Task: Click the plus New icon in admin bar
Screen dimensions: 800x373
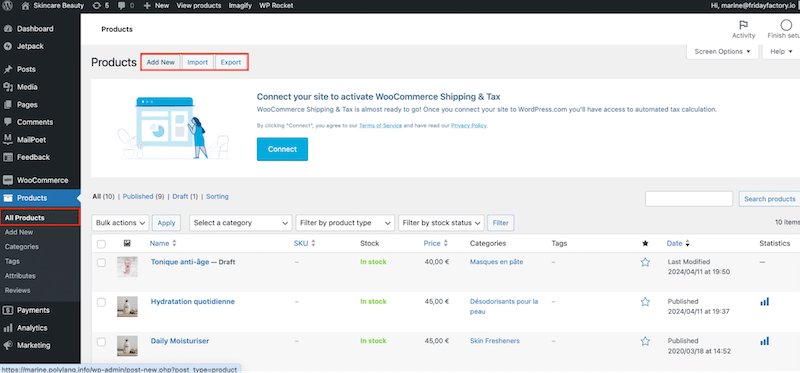Action: [x=147, y=6]
